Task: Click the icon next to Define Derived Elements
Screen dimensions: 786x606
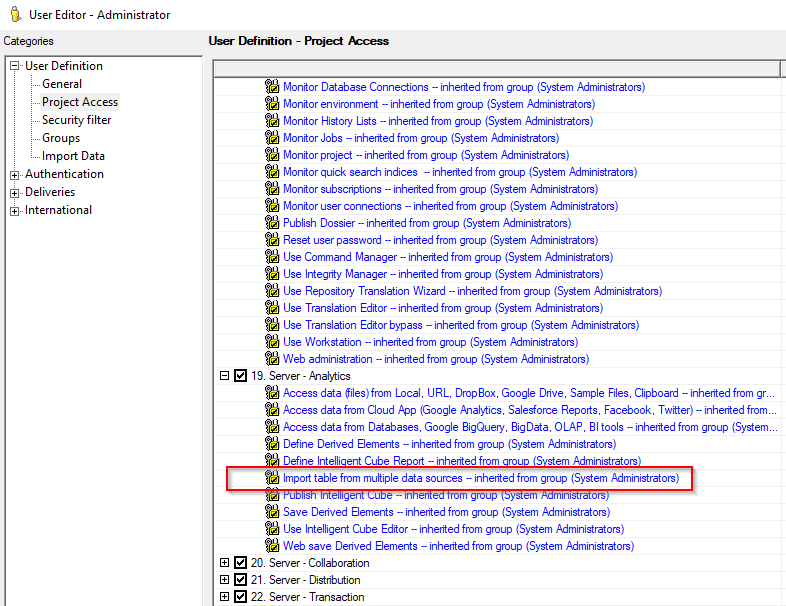Action: [x=272, y=444]
